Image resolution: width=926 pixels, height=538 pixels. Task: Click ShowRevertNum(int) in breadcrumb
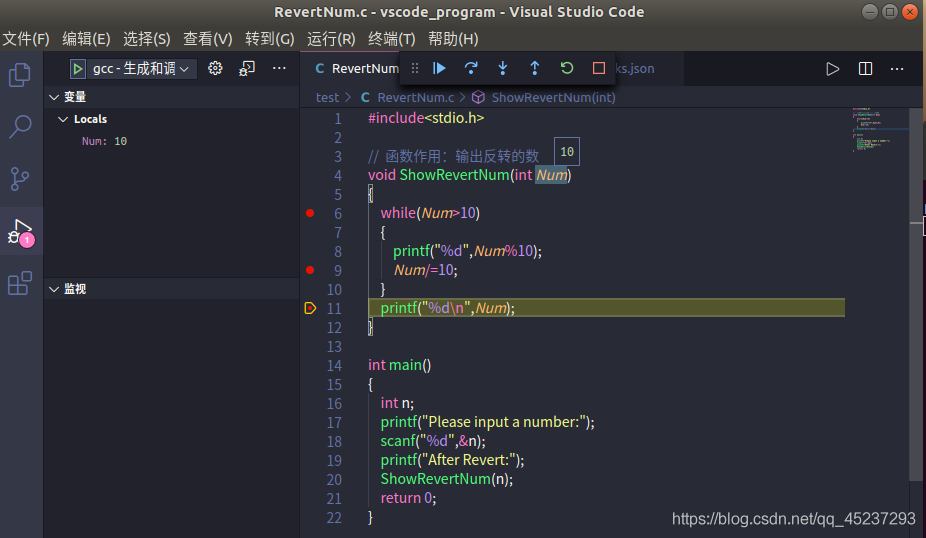[x=553, y=97]
